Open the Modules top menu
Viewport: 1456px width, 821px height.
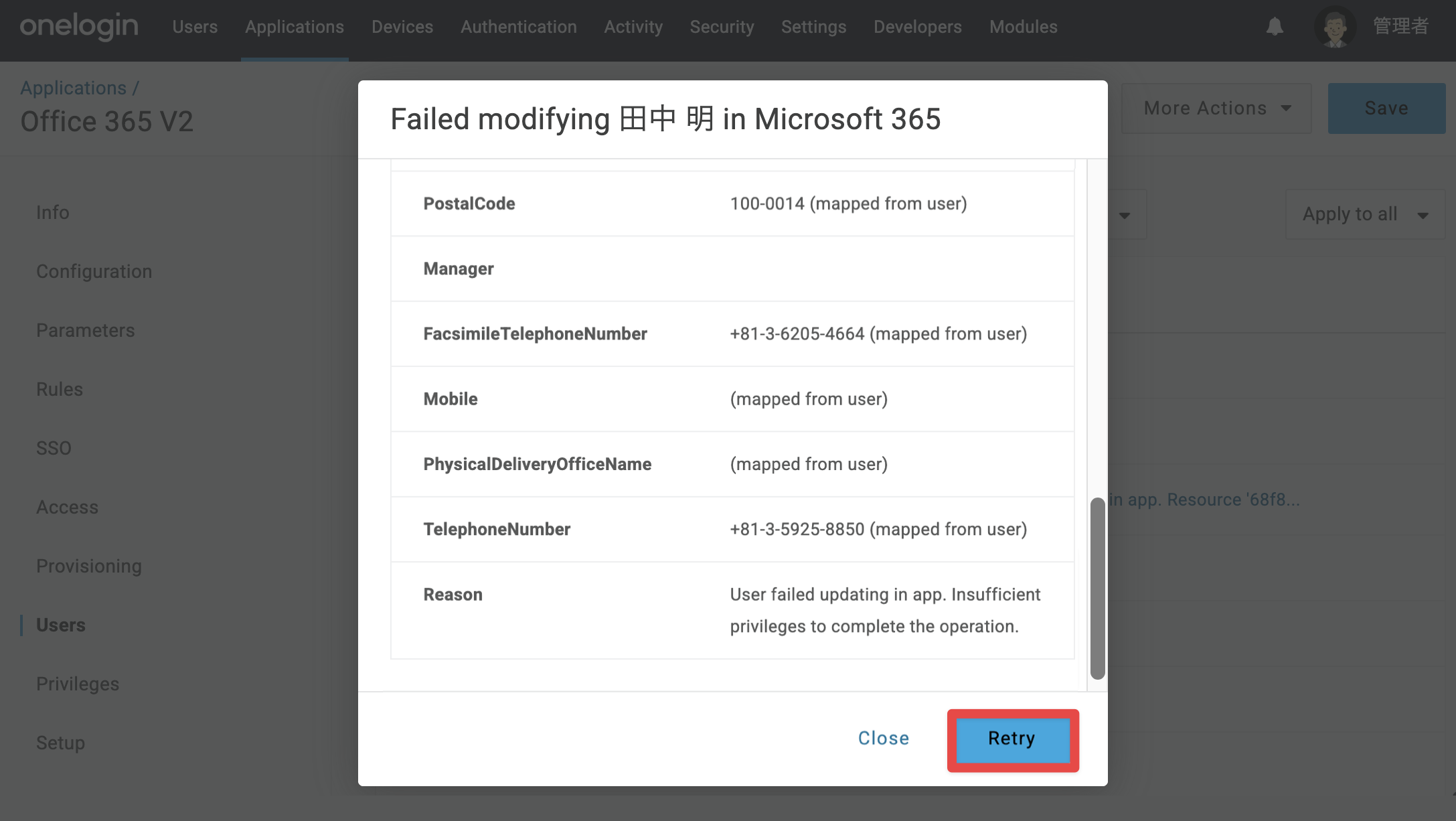pyautogui.click(x=1024, y=27)
